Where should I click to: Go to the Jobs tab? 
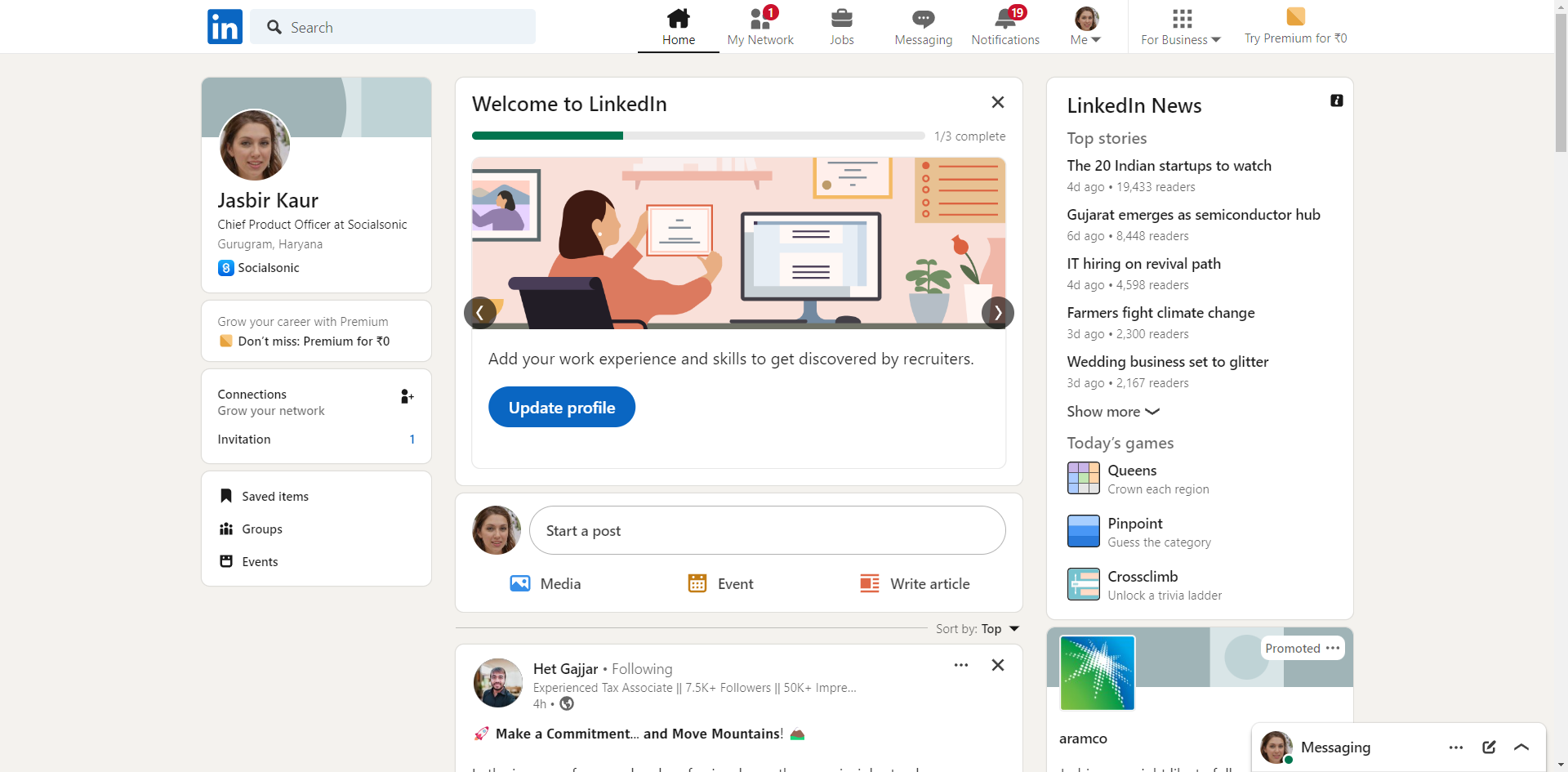(842, 27)
